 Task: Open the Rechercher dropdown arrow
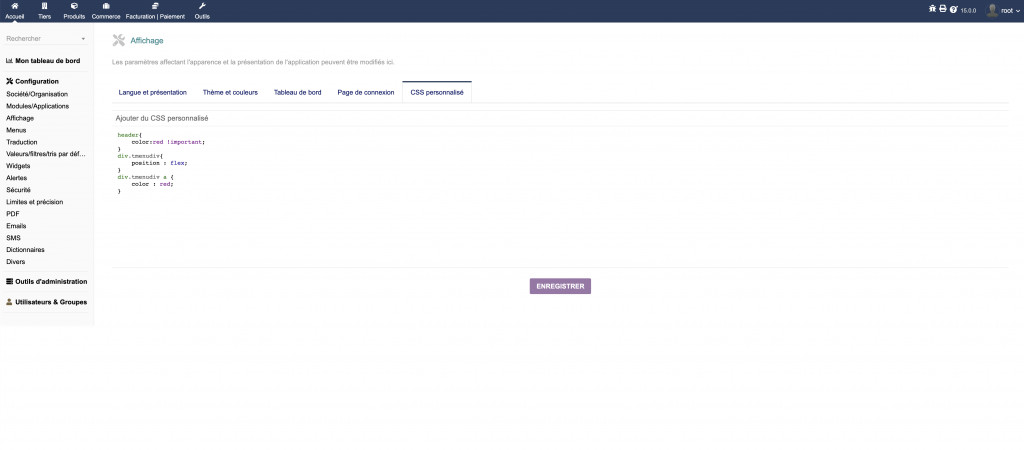(83, 39)
